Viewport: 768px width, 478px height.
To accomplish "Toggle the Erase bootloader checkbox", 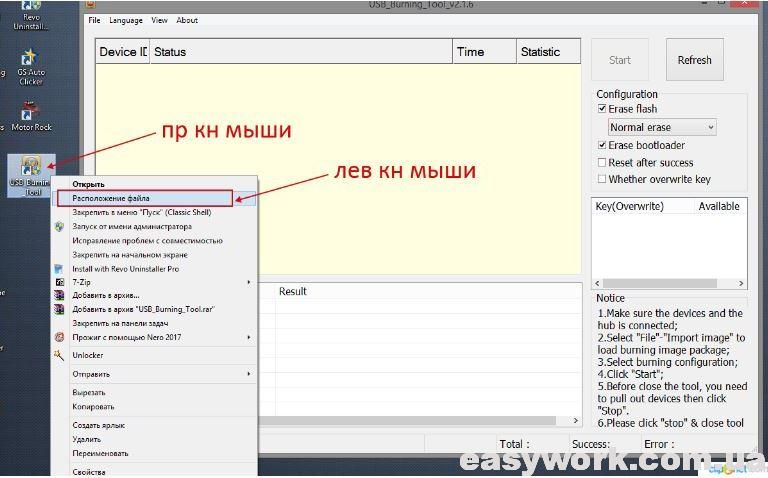I will (601, 145).
